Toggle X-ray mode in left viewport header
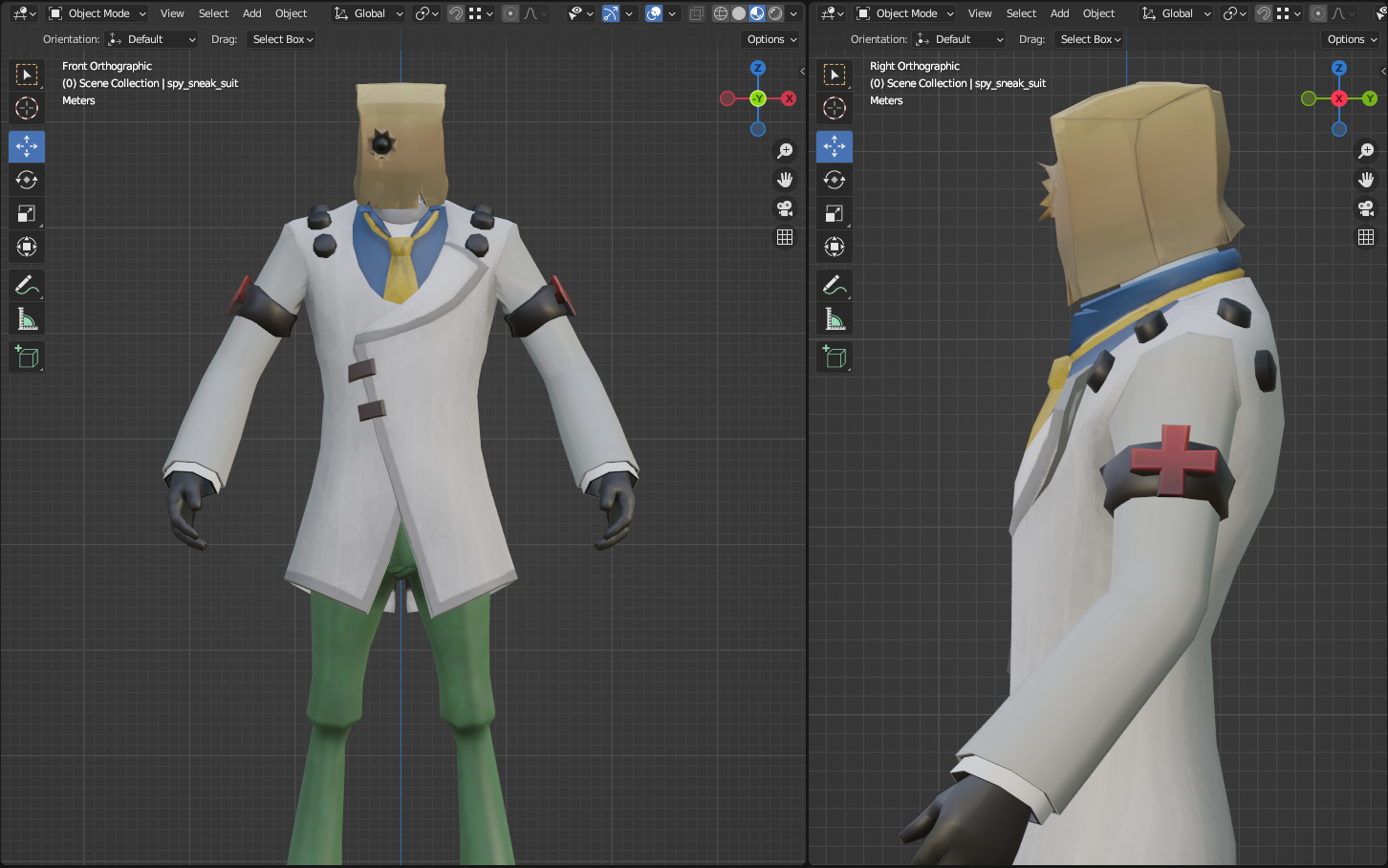 (696, 13)
